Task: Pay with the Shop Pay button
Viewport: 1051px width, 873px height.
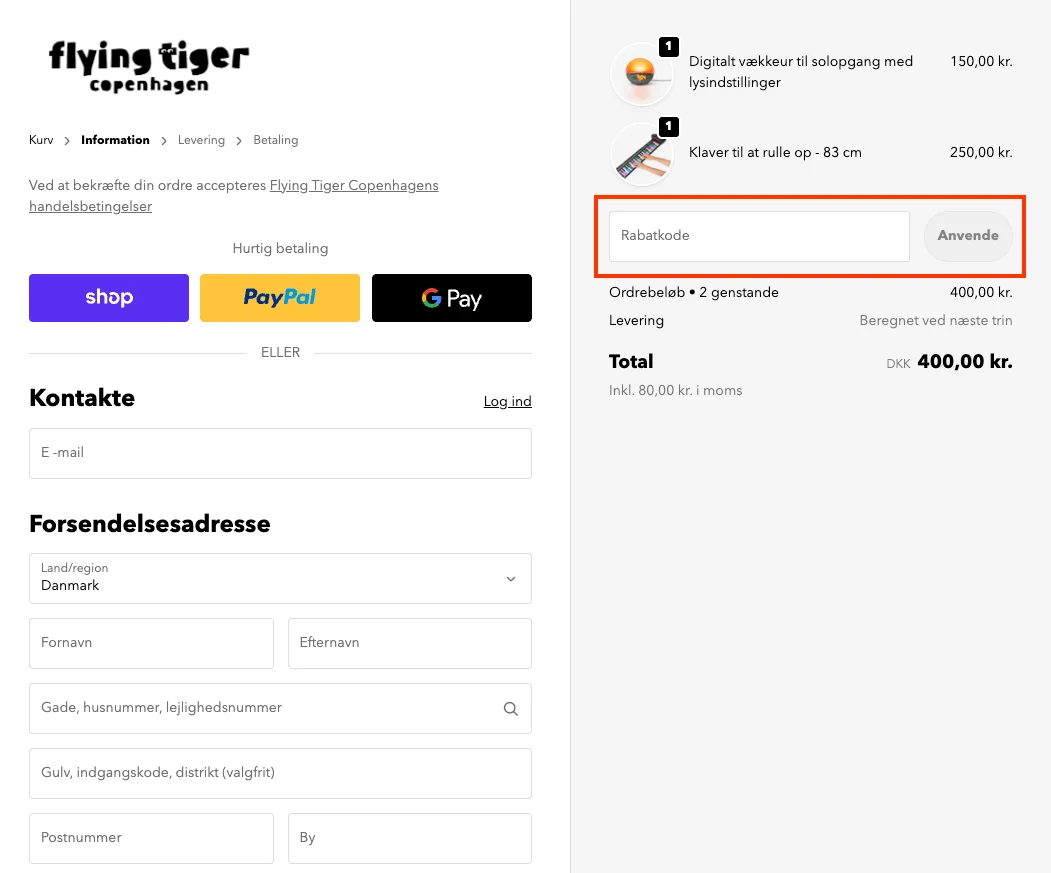Action: [x=108, y=297]
